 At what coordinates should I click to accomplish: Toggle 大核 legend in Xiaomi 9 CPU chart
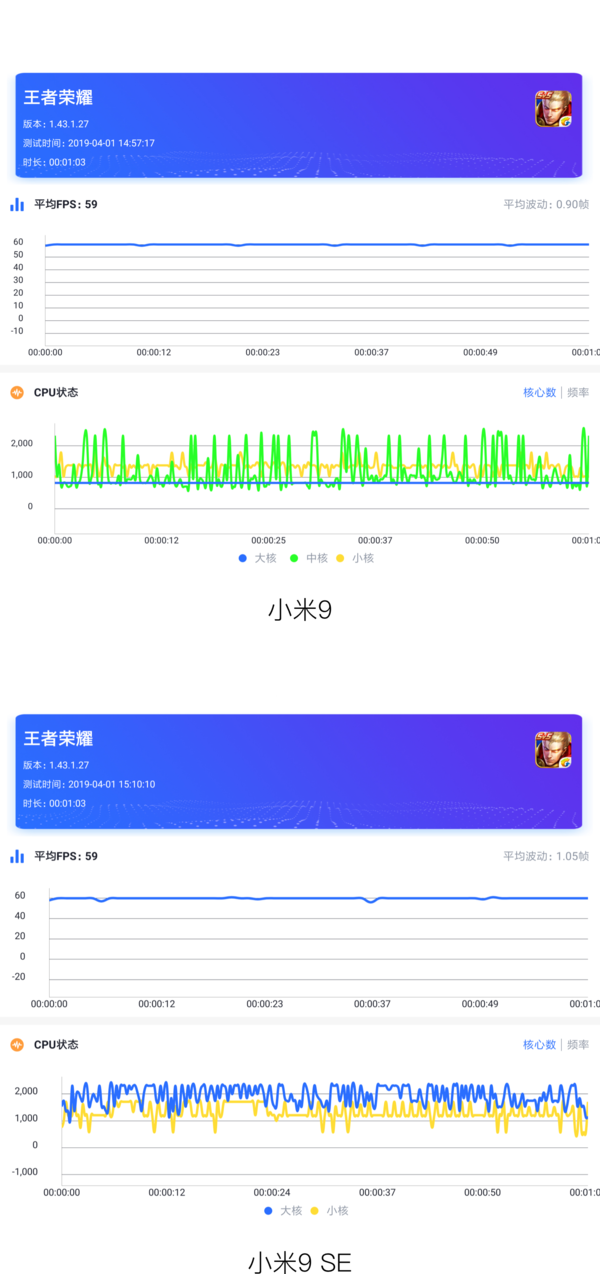click(x=258, y=558)
